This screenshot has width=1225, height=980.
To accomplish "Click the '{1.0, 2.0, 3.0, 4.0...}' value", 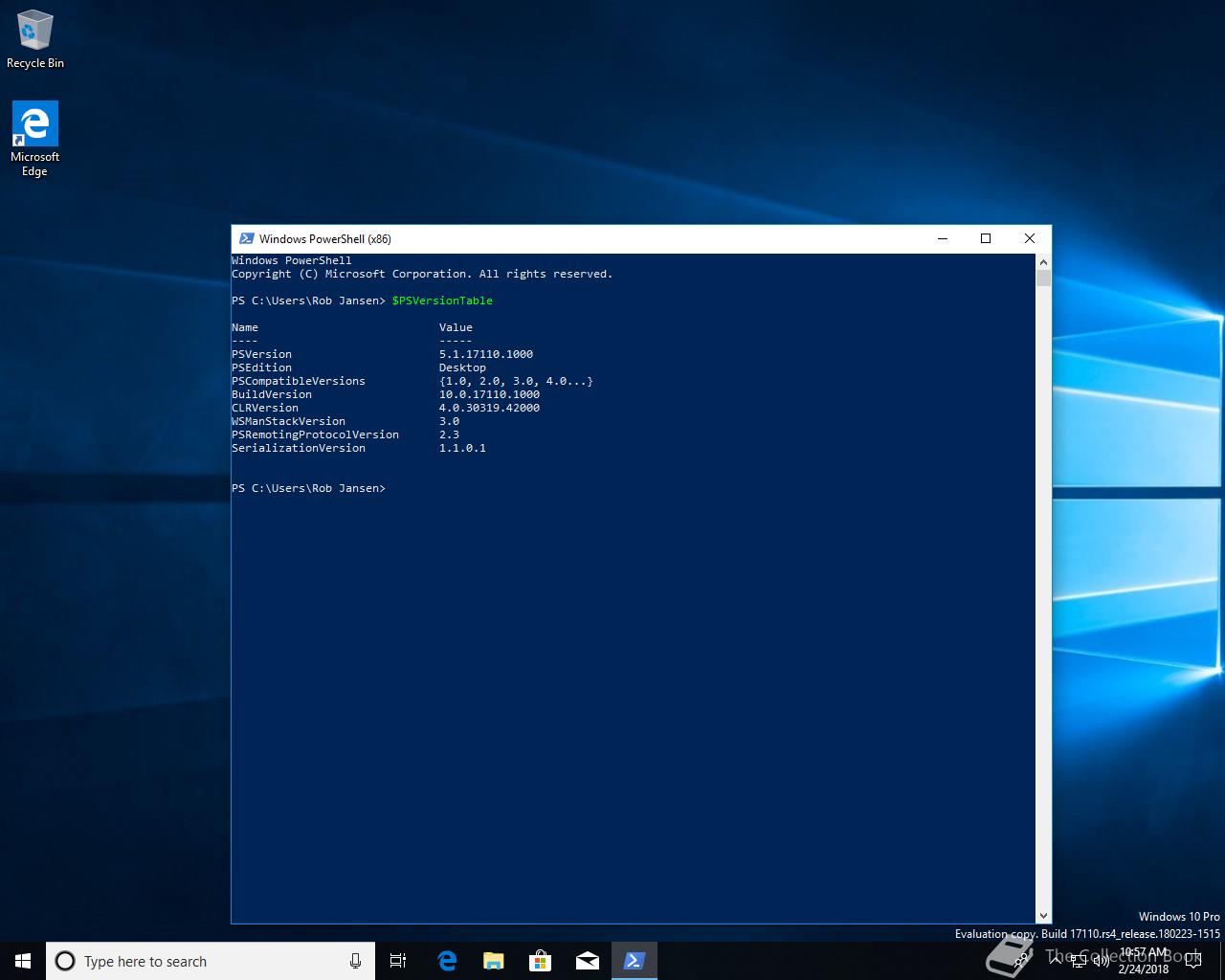I will coord(516,381).
